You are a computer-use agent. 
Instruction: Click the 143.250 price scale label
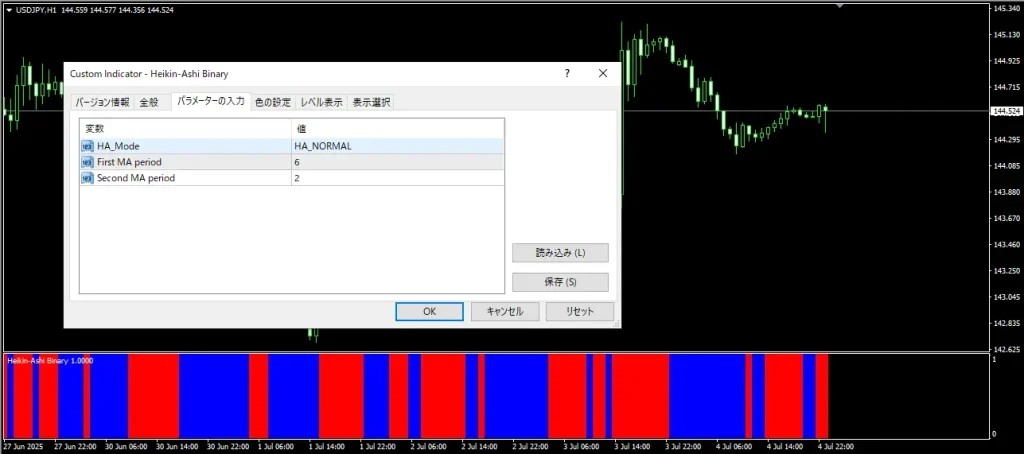point(1007,270)
